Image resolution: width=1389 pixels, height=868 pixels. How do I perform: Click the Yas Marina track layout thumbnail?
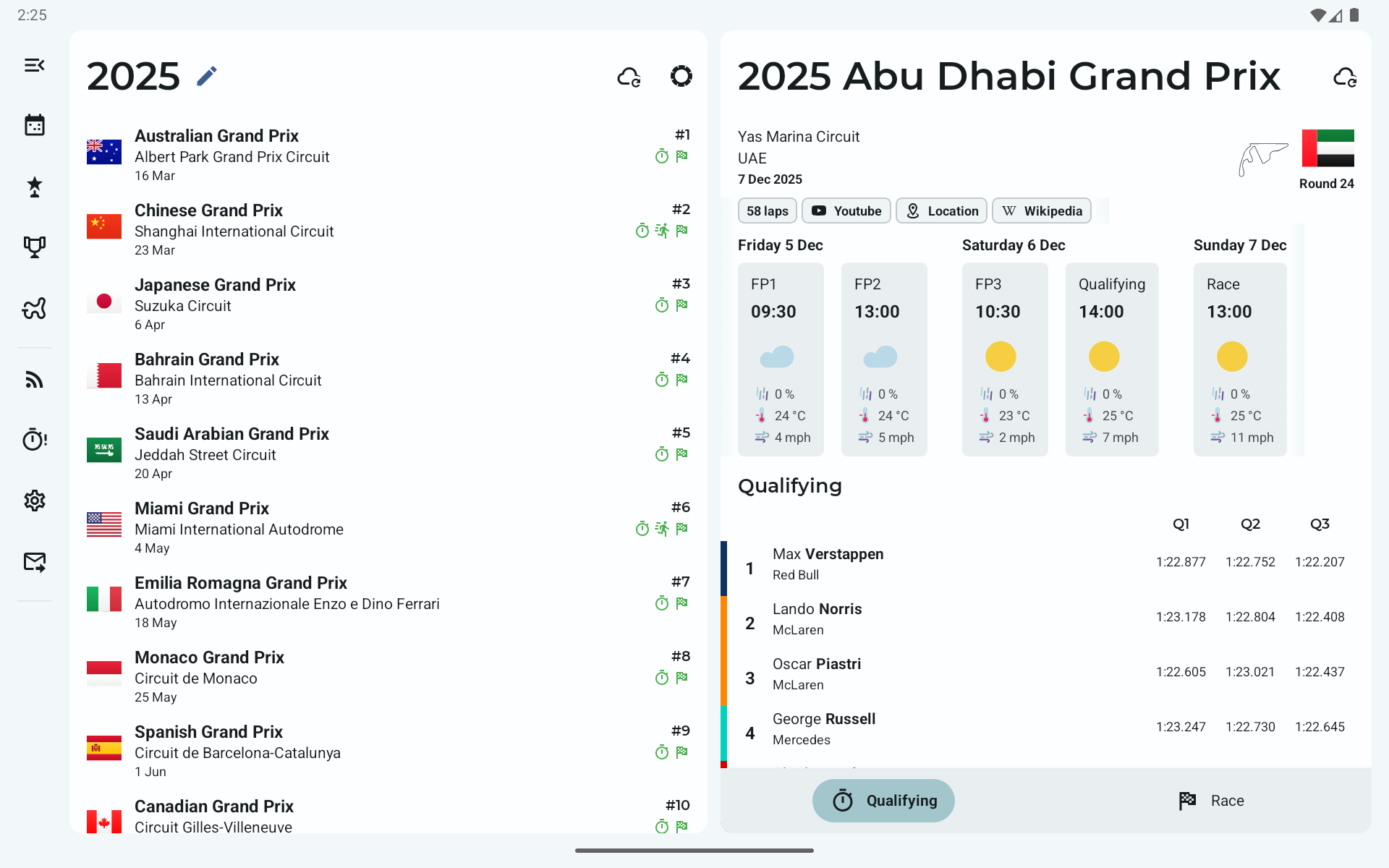tap(1262, 158)
